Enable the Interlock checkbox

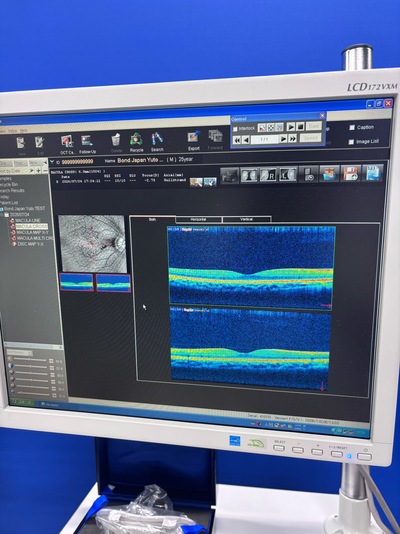[235, 129]
